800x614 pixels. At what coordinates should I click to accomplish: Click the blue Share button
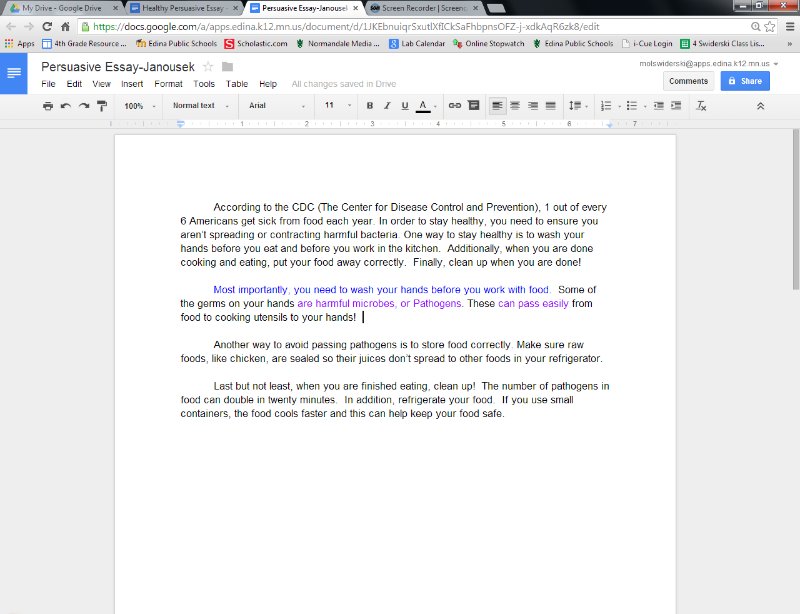pos(744,80)
